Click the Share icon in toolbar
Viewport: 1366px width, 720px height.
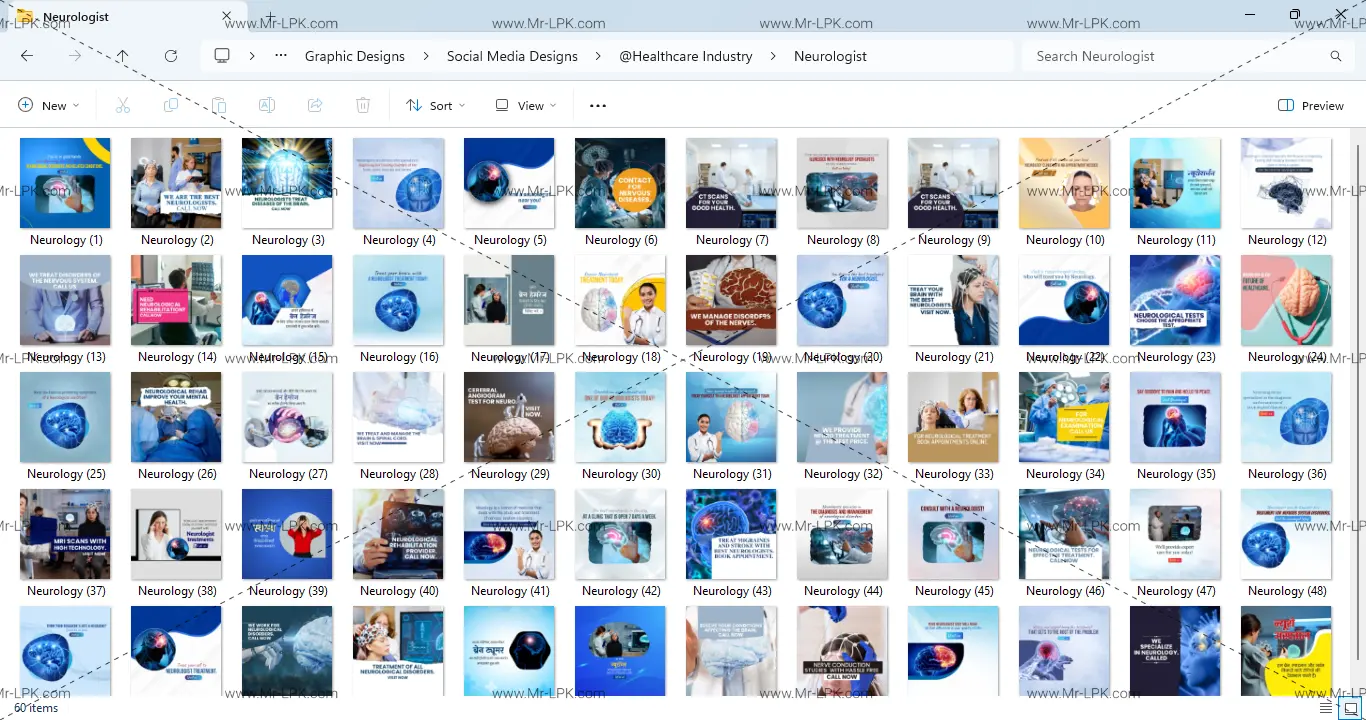(315, 105)
